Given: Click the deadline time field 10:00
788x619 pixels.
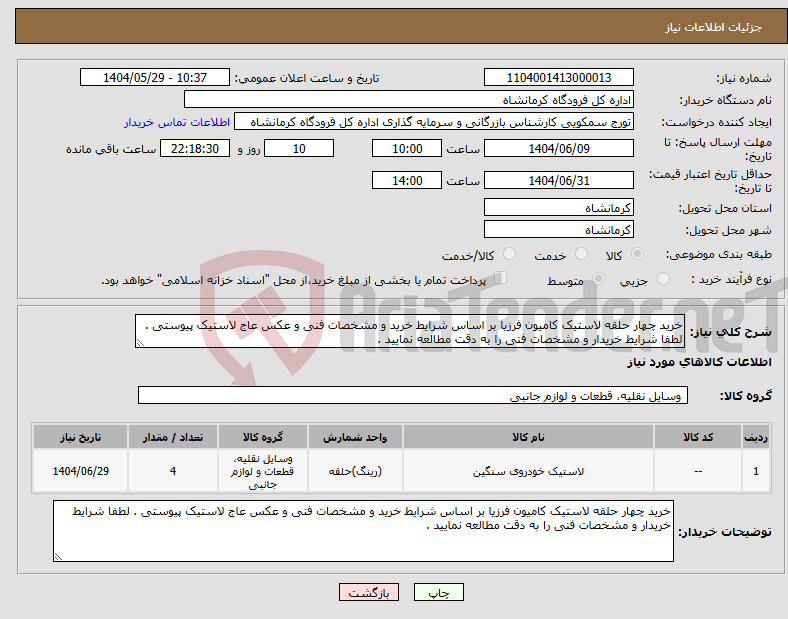Looking at the screenshot, I should tap(407, 148).
